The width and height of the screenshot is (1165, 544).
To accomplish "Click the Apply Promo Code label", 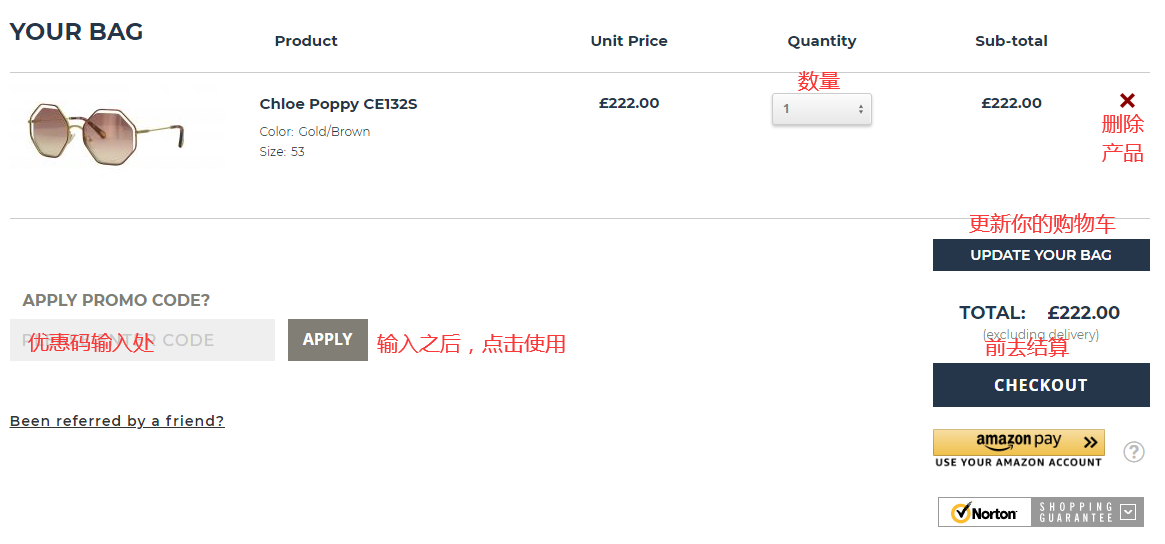I will [x=116, y=300].
